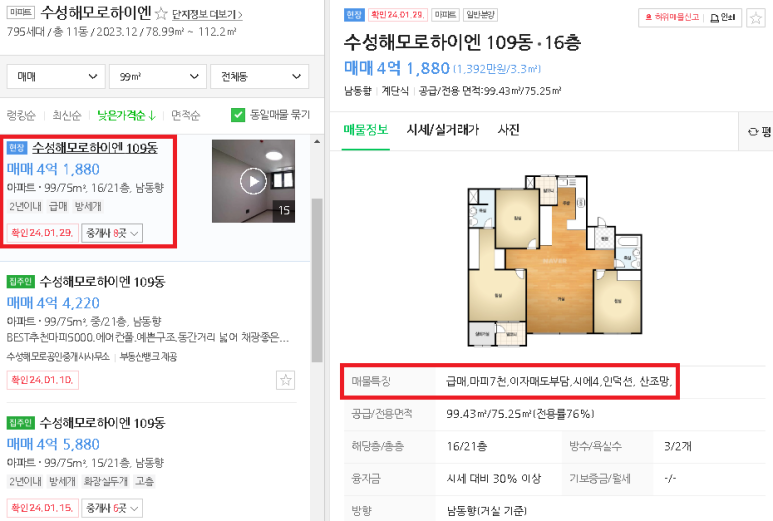The image size is (773, 521).
Task: Open the 전체동 building dropdown
Action: (259, 76)
